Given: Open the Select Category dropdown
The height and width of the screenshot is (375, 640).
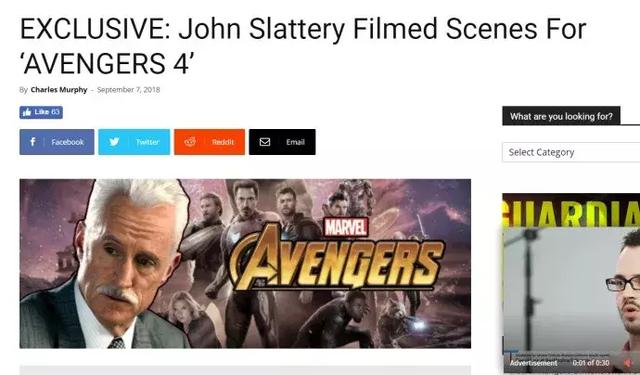Looking at the screenshot, I should (x=571, y=152).
